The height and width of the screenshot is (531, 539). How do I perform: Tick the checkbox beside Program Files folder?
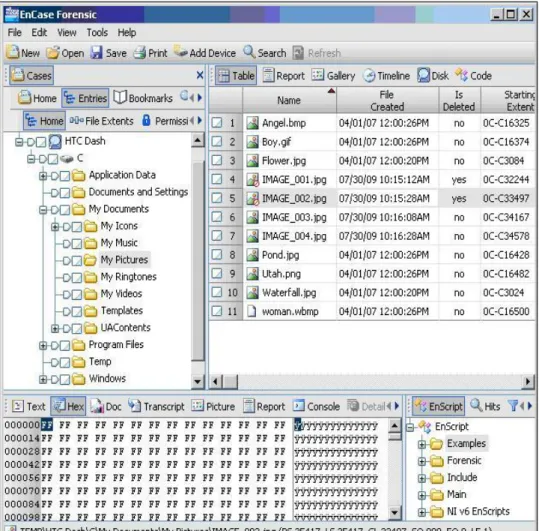(x=65, y=346)
